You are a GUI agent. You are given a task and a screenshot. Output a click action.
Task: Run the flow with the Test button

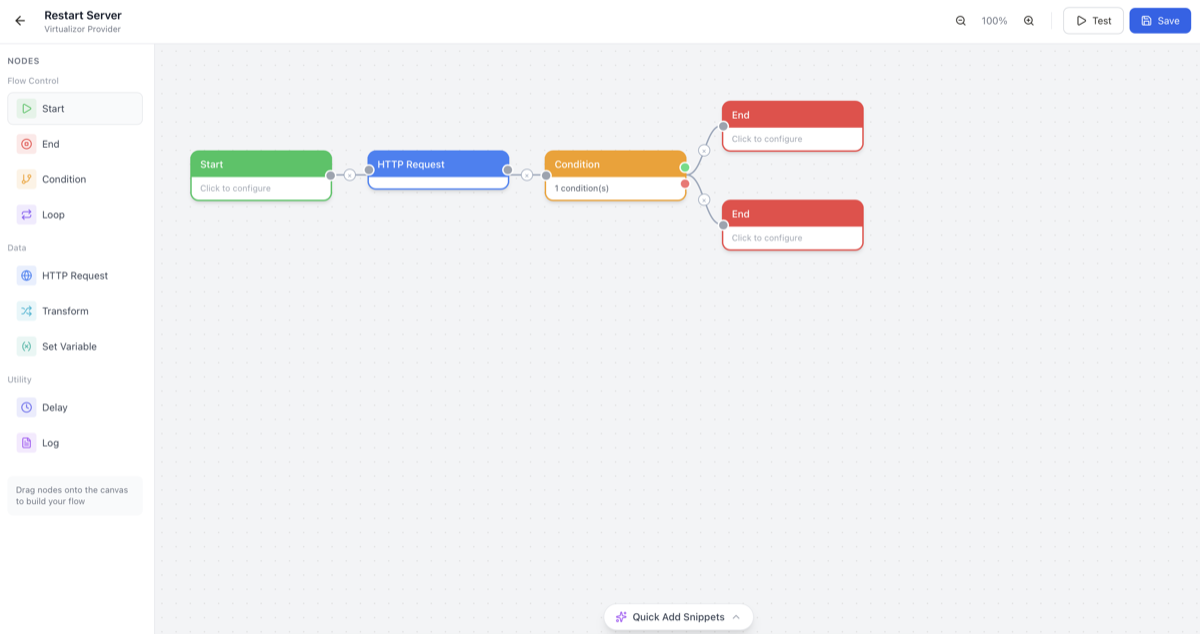pos(1093,20)
